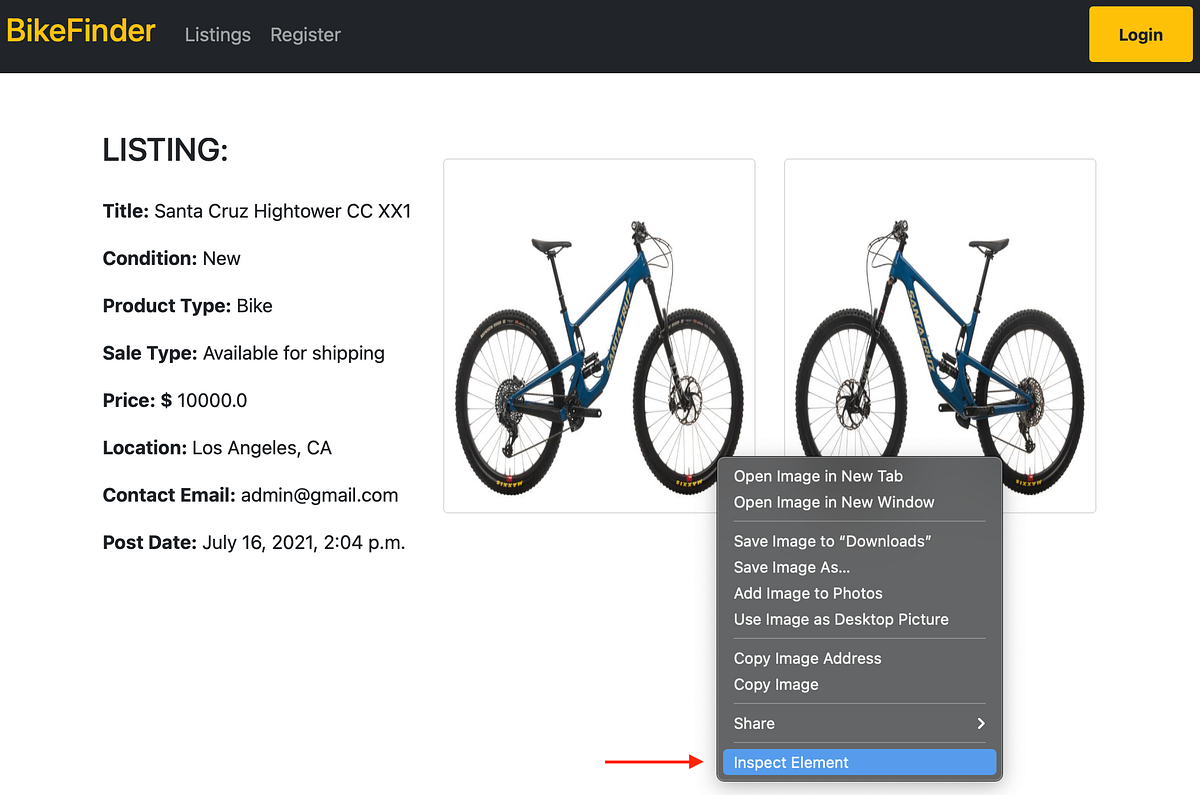
Task: Choose Use Image as Desktop Picture
Action: pyautogui.click(x=841, y=619)
